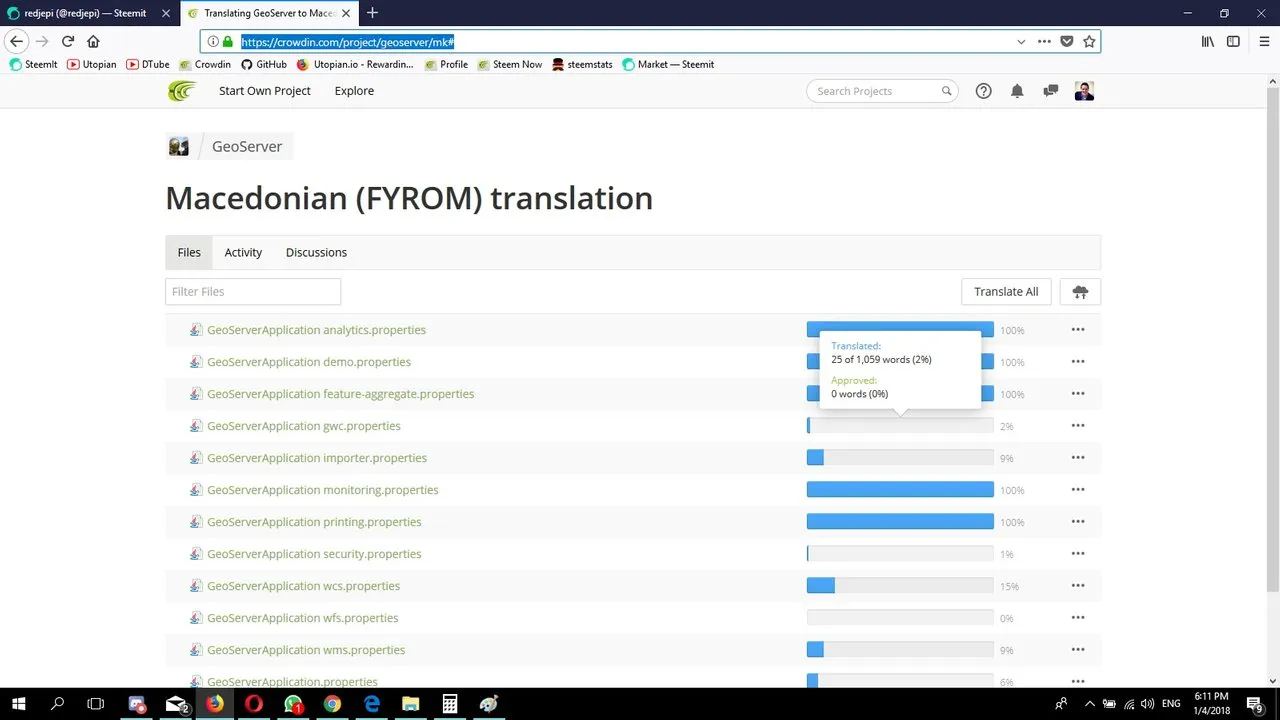Open options menu for monitoring.properties row
This screenshot has width=1280, height=720.
point(1078,490)
